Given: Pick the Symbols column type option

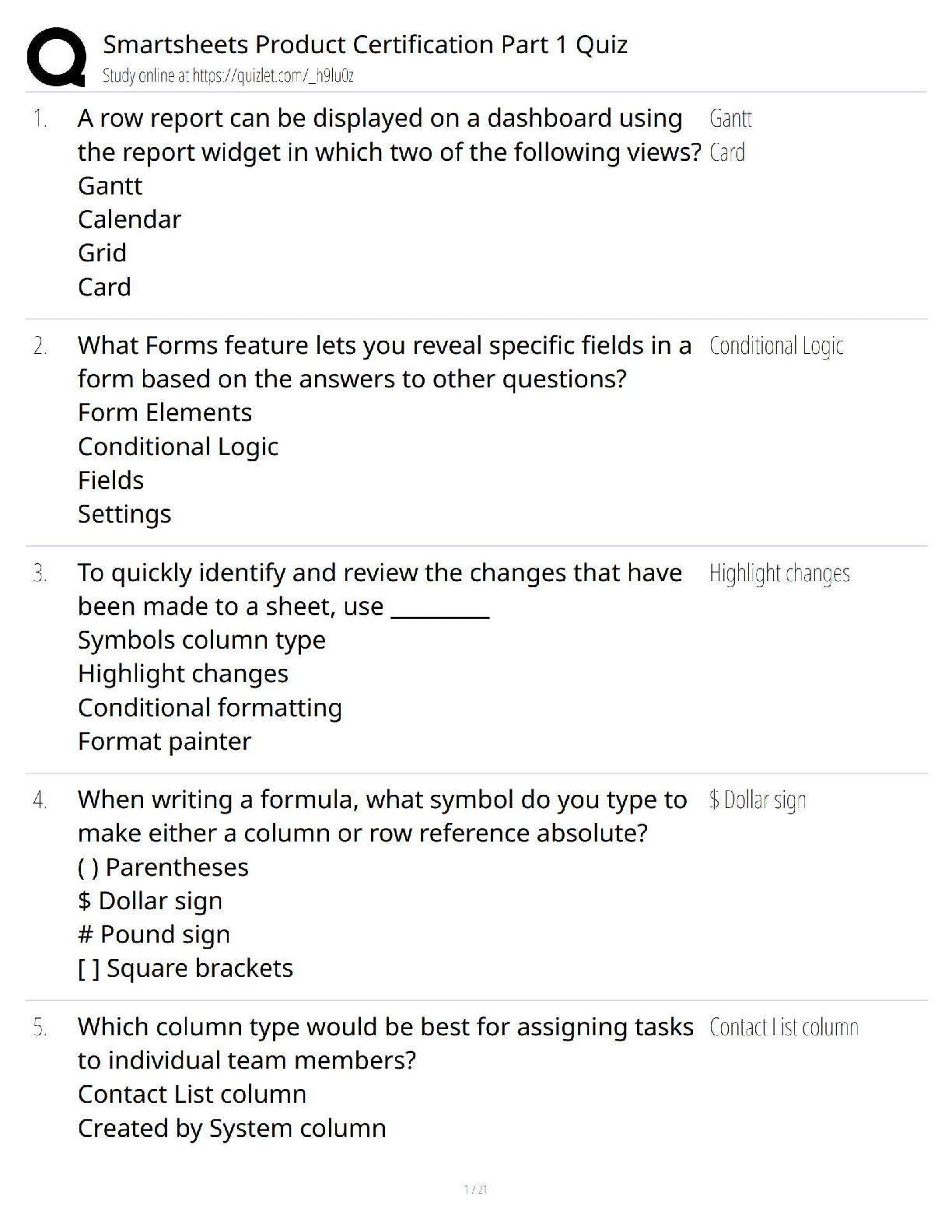Looking at the screenshot, I should tap(201, 640).
